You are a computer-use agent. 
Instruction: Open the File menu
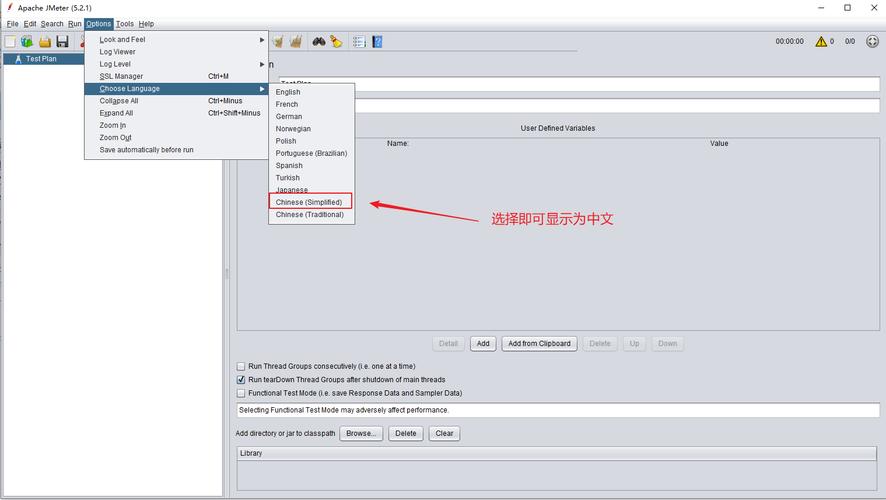pyautogui.click(x=12, y=24)
